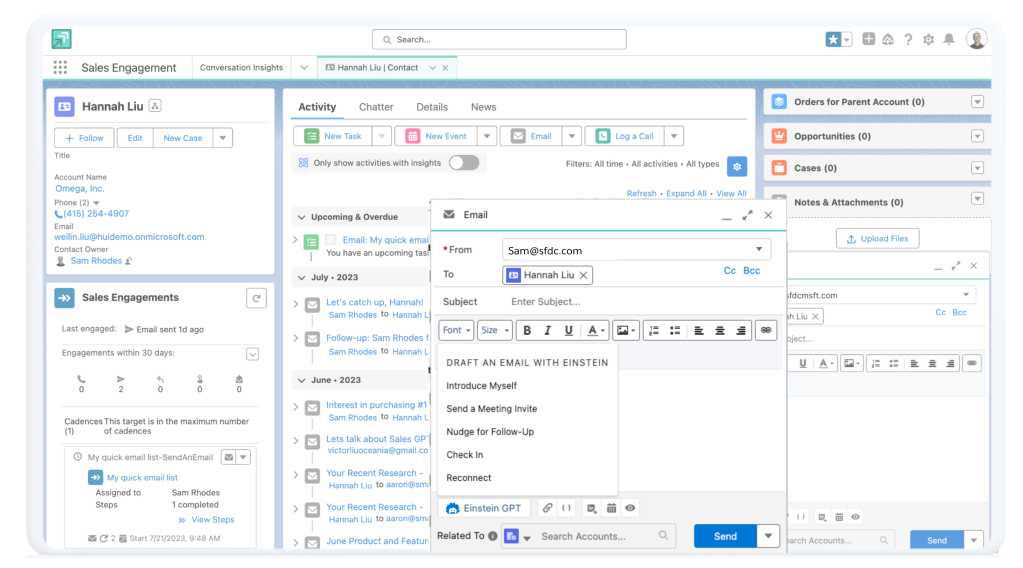Image resolution: width=1023 pixels, height=568 pixels.
Task: Choose Introduce Myself from Einstein menu
Action: [481, 386]
